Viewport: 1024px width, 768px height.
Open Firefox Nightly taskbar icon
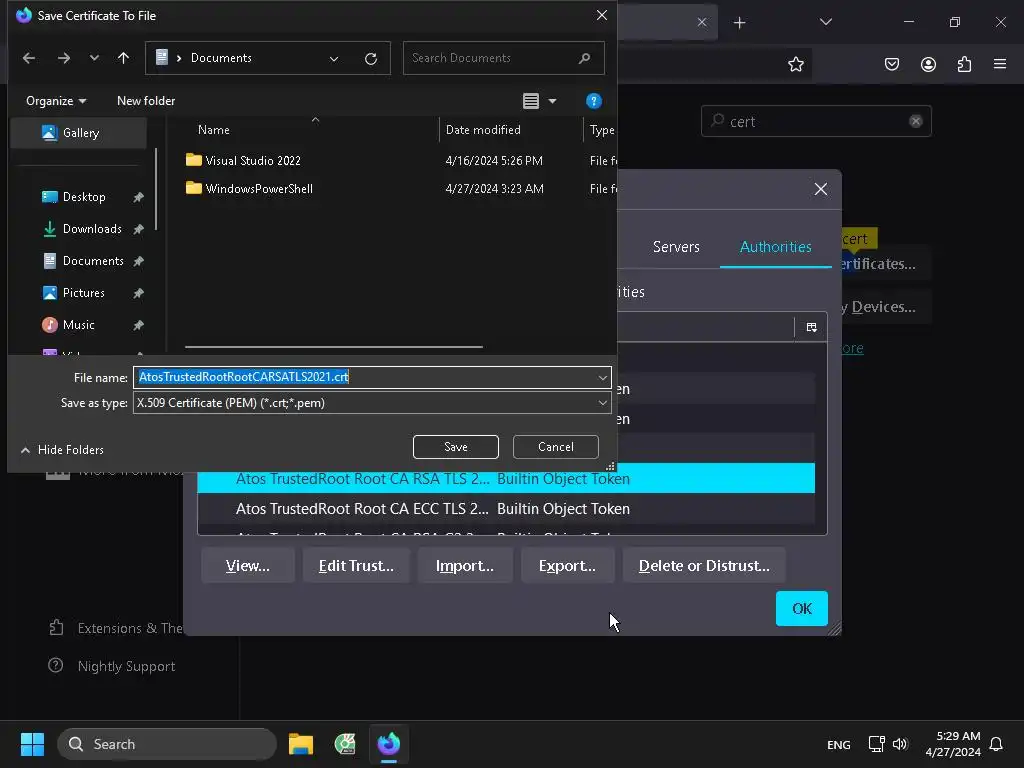click(x=389, y=744)
